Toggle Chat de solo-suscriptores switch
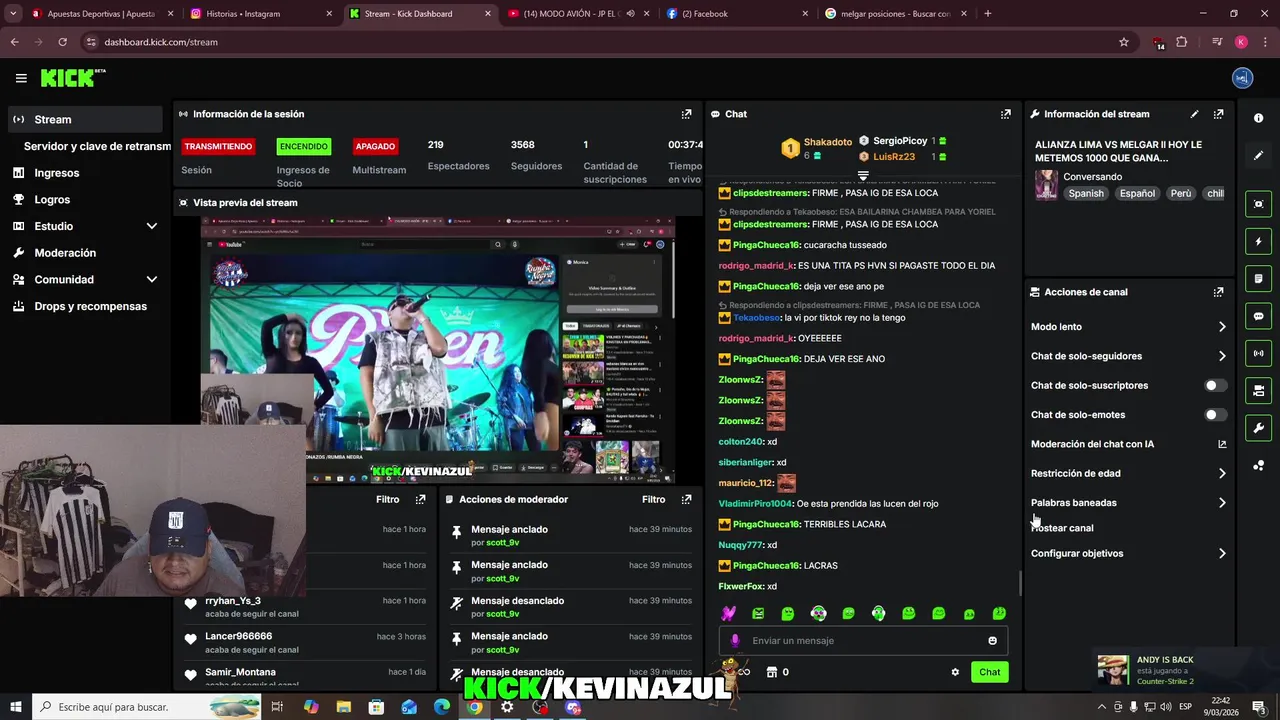This screenshot has height=720, width=1280. (x=1215, y=385)
